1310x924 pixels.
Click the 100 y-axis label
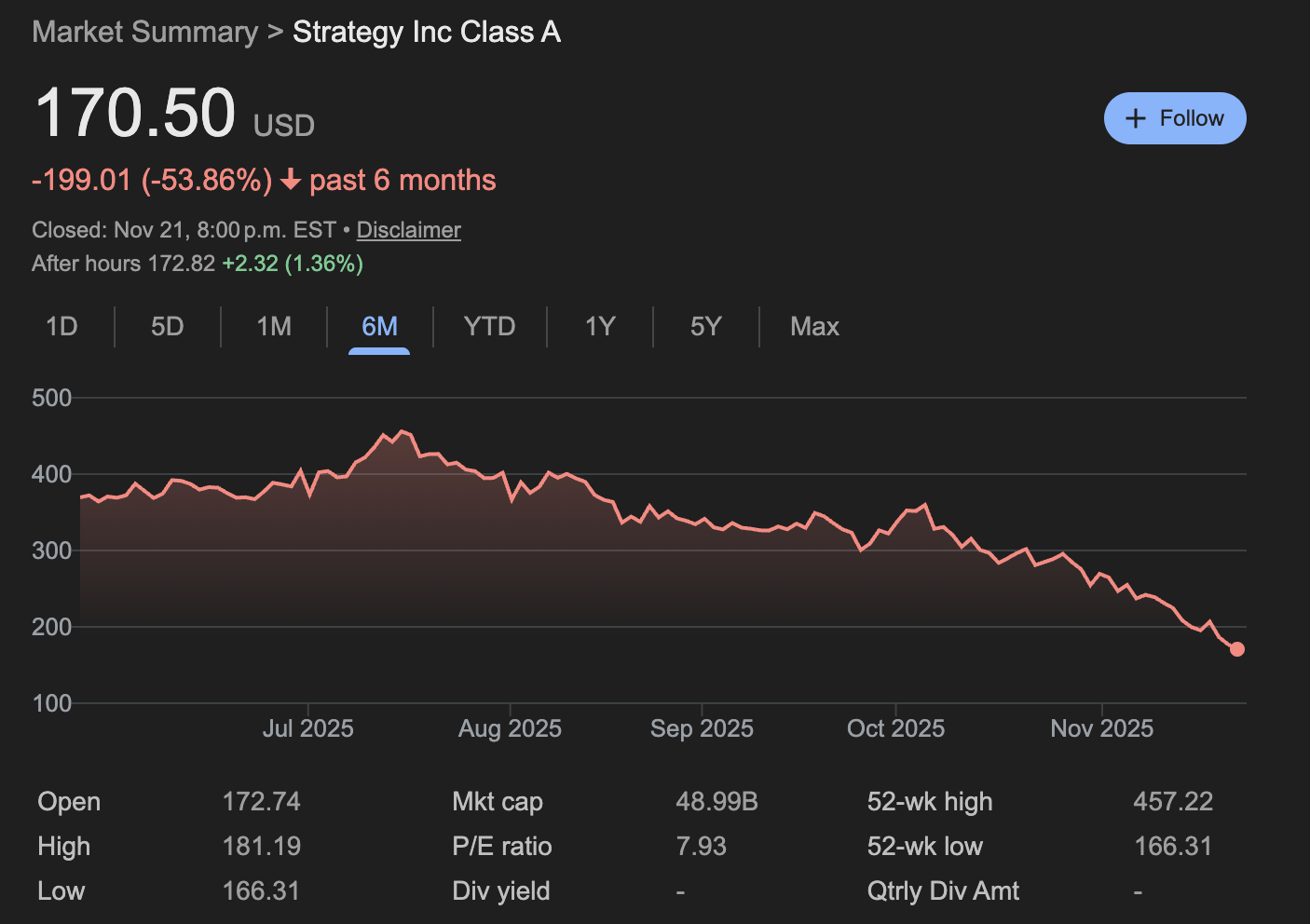(52, 704)
